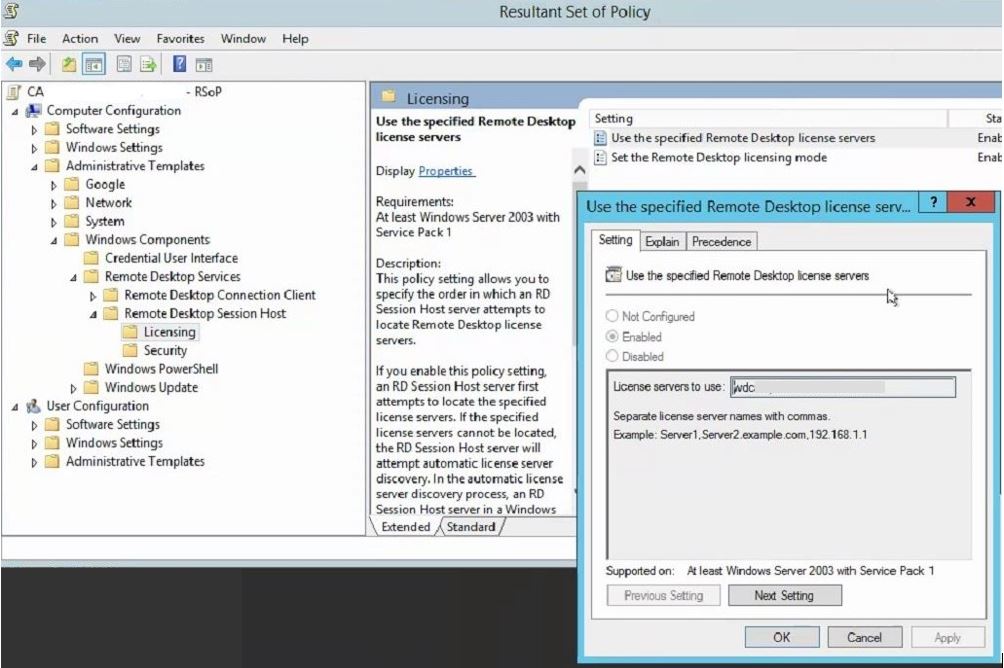
Task: Click the License servers to use field
Action: [842, 387]
